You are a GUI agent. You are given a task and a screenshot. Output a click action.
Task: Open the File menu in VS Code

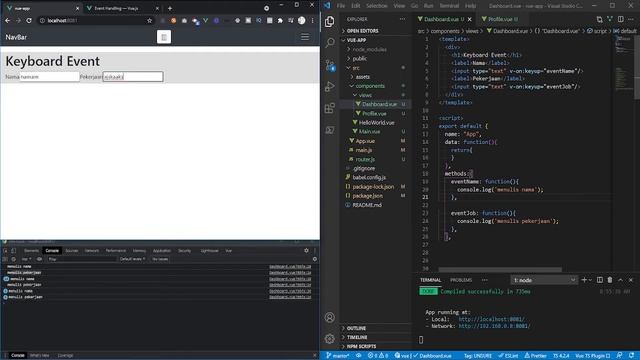341,6
